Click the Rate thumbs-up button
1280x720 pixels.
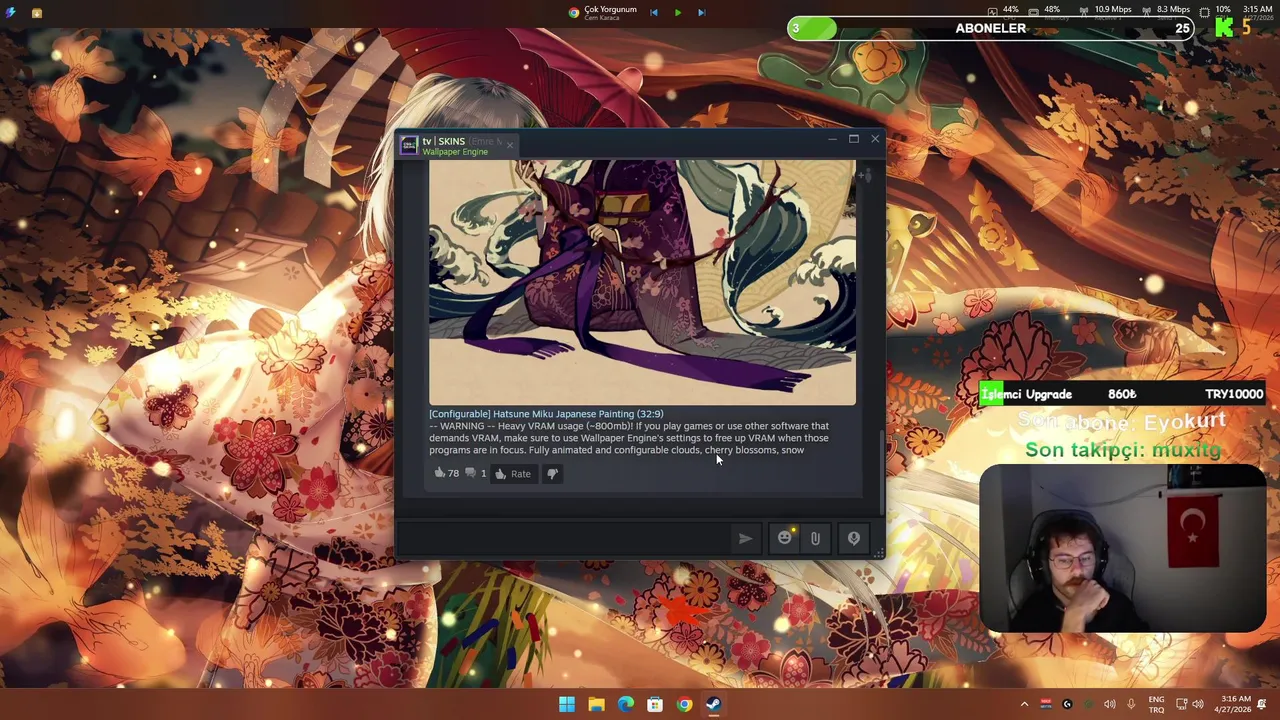tap(513, 474)
